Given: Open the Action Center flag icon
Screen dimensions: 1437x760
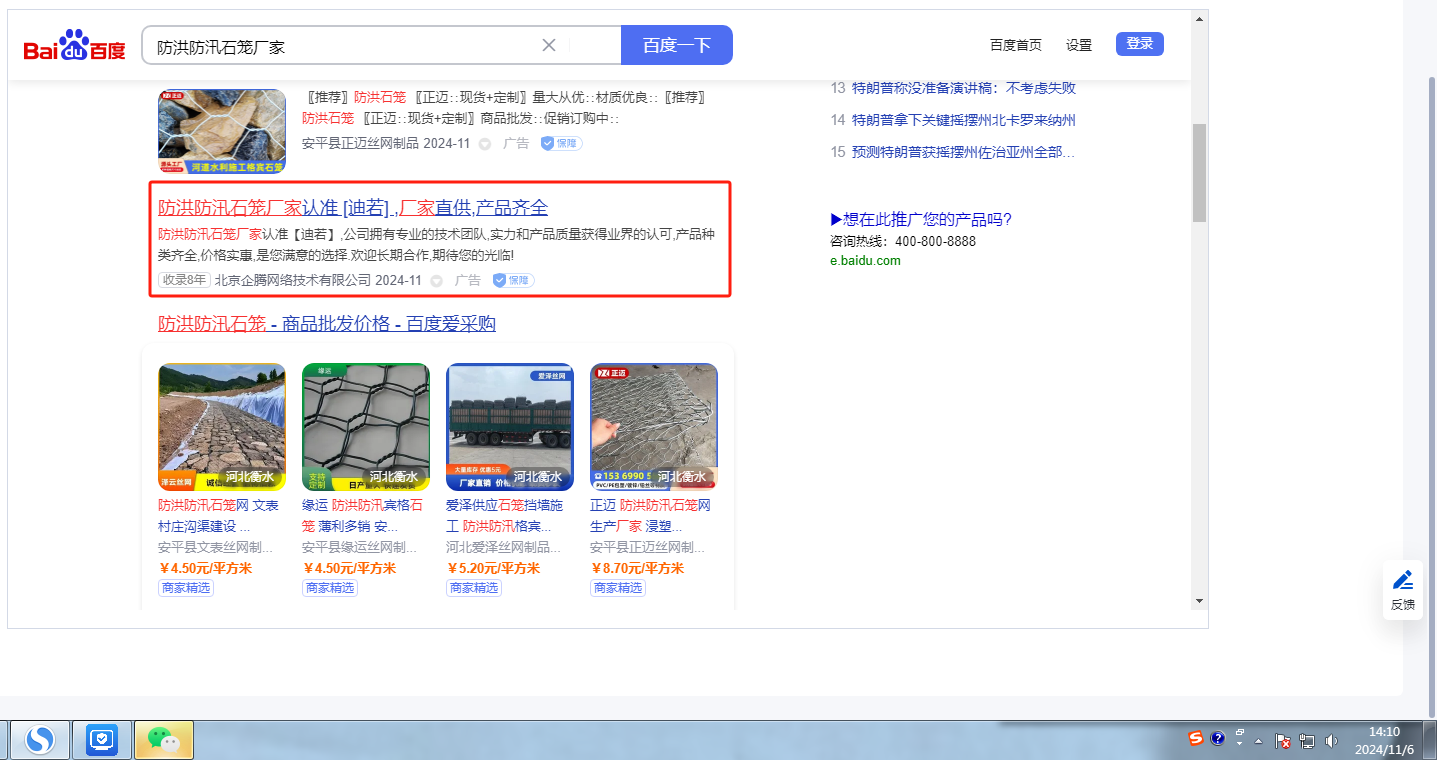Looking at the screenshot, I should click(1283, 741).
